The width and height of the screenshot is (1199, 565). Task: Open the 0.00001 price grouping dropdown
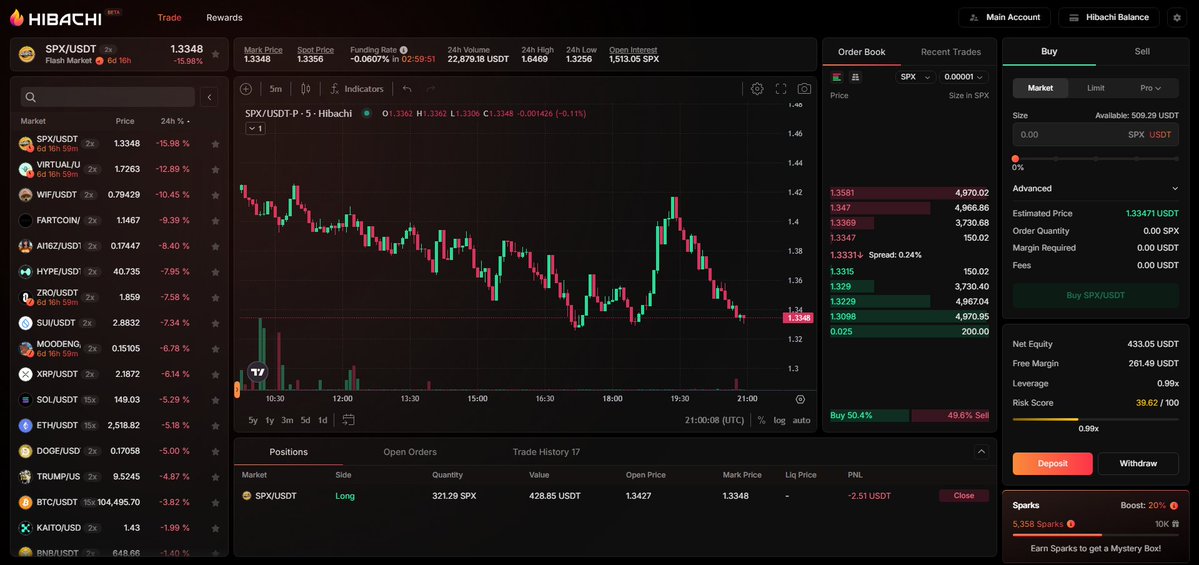click(x=963, y=77)
